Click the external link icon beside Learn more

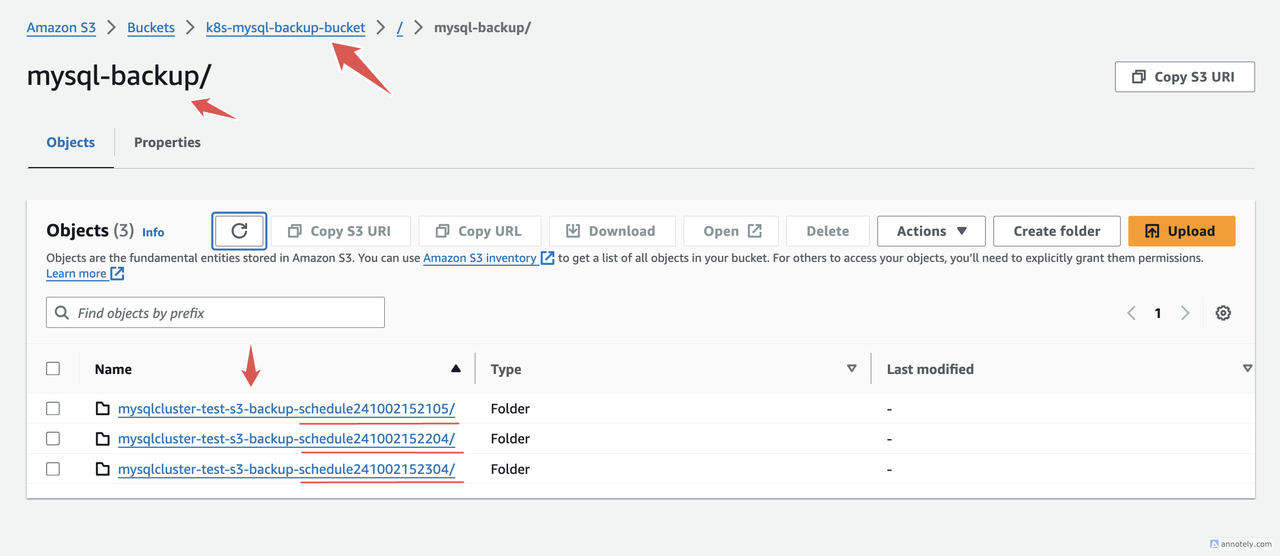[118, 274]
